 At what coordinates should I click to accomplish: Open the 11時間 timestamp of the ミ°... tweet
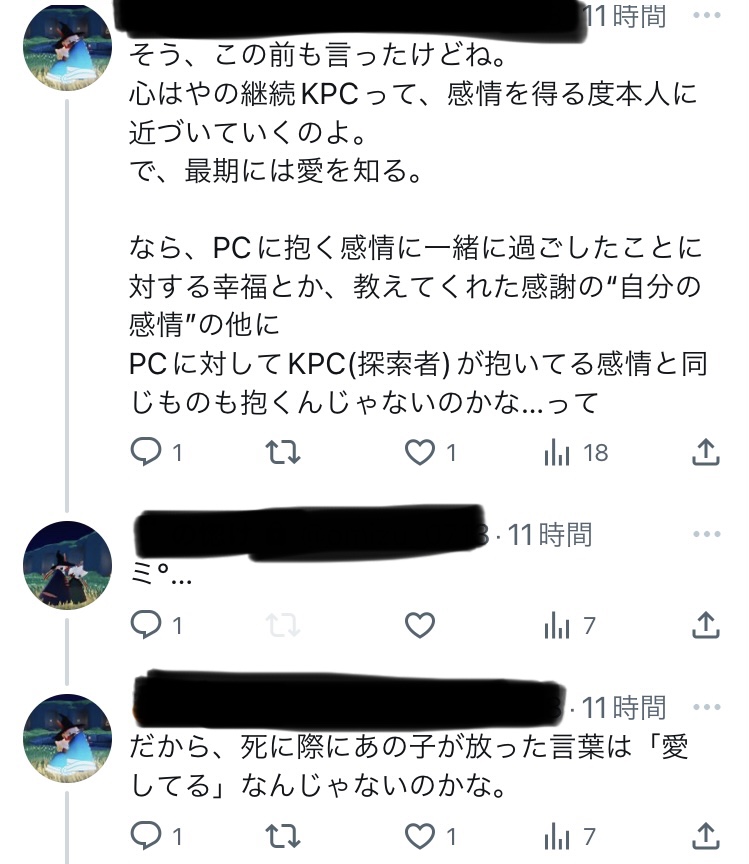(x=550, y=535)
